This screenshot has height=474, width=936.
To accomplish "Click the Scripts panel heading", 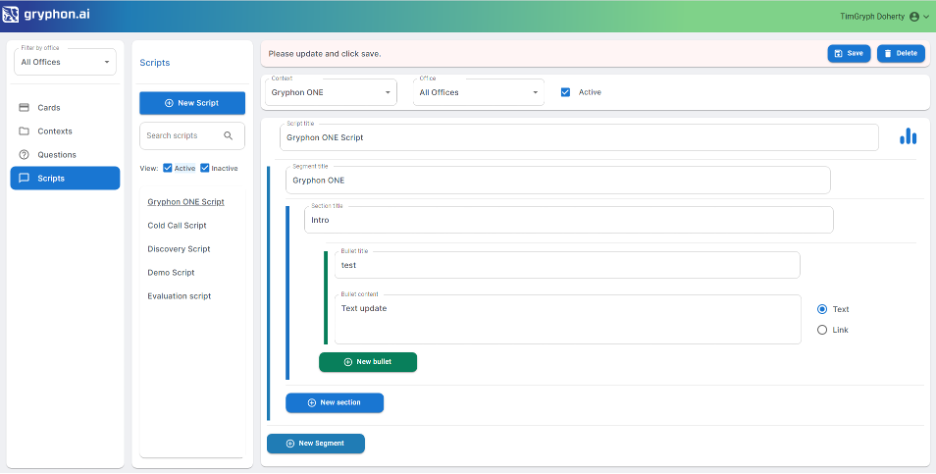I will 155,63.
